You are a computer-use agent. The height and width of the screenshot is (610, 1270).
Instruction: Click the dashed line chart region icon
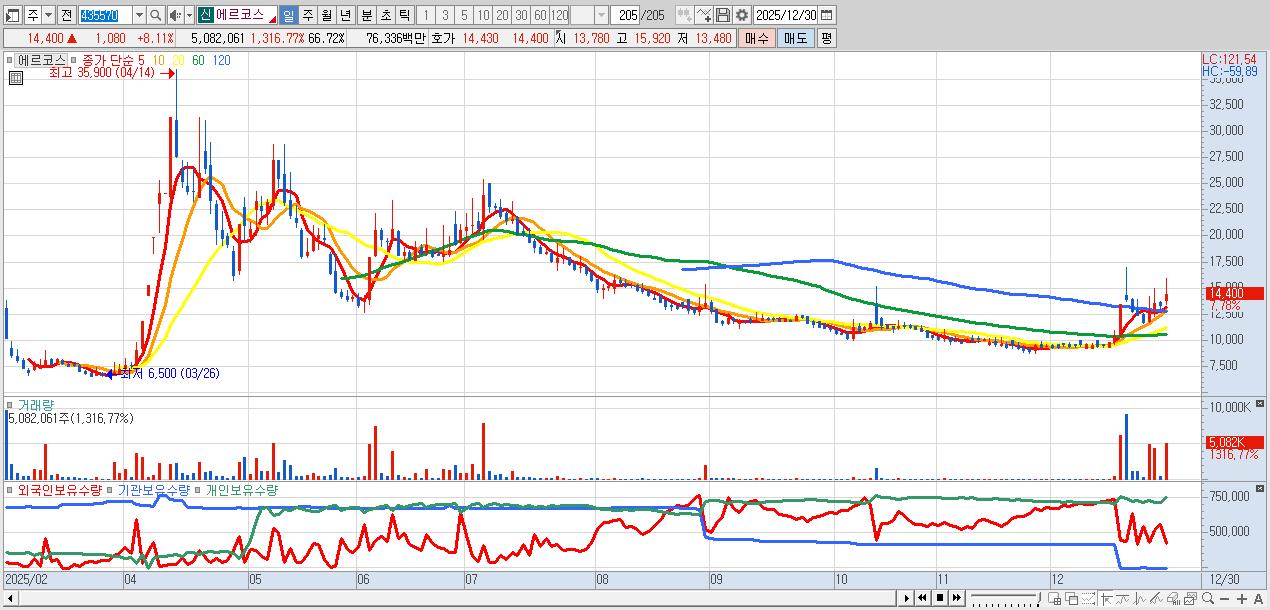click(x=1088, y=598)
